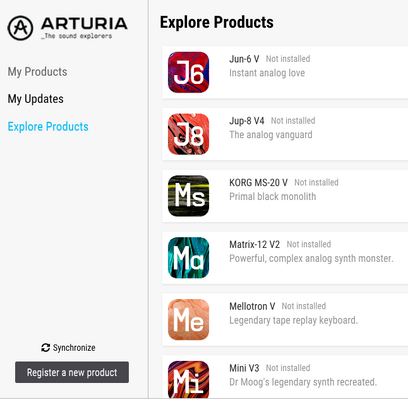Viewport: 408px width, 400px height.
Task: Click 'The analog vanguard' description
Action: [271, 135]
